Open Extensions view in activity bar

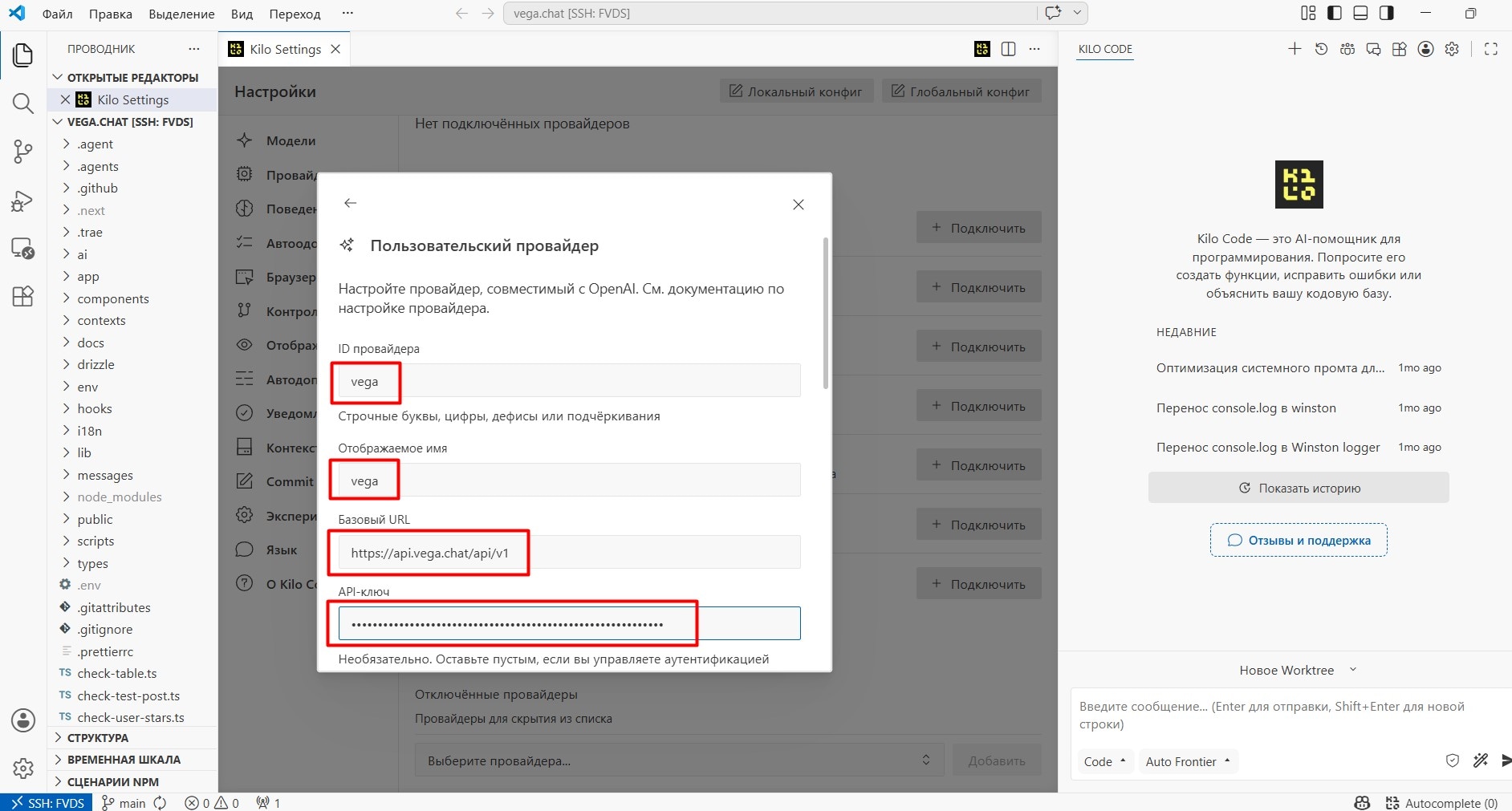[x=23, y=296]
